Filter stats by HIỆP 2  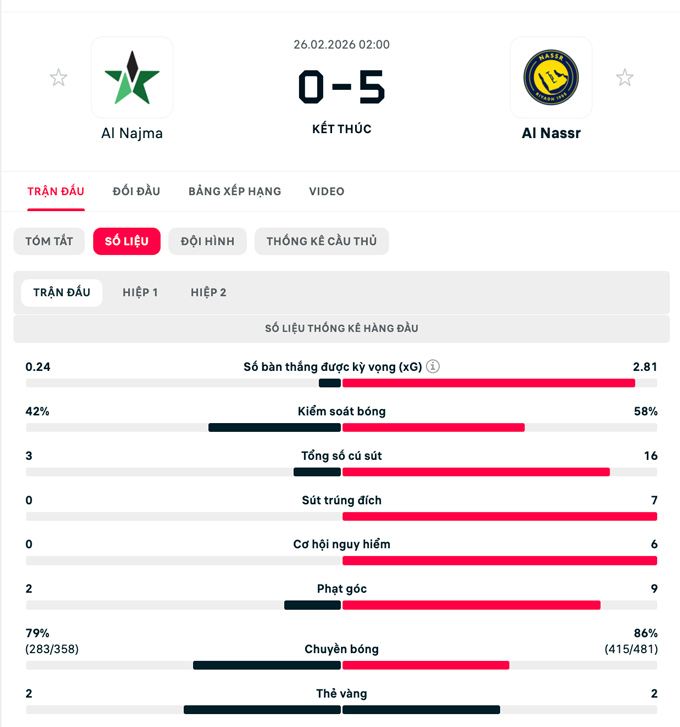click(x=209, y=292)
